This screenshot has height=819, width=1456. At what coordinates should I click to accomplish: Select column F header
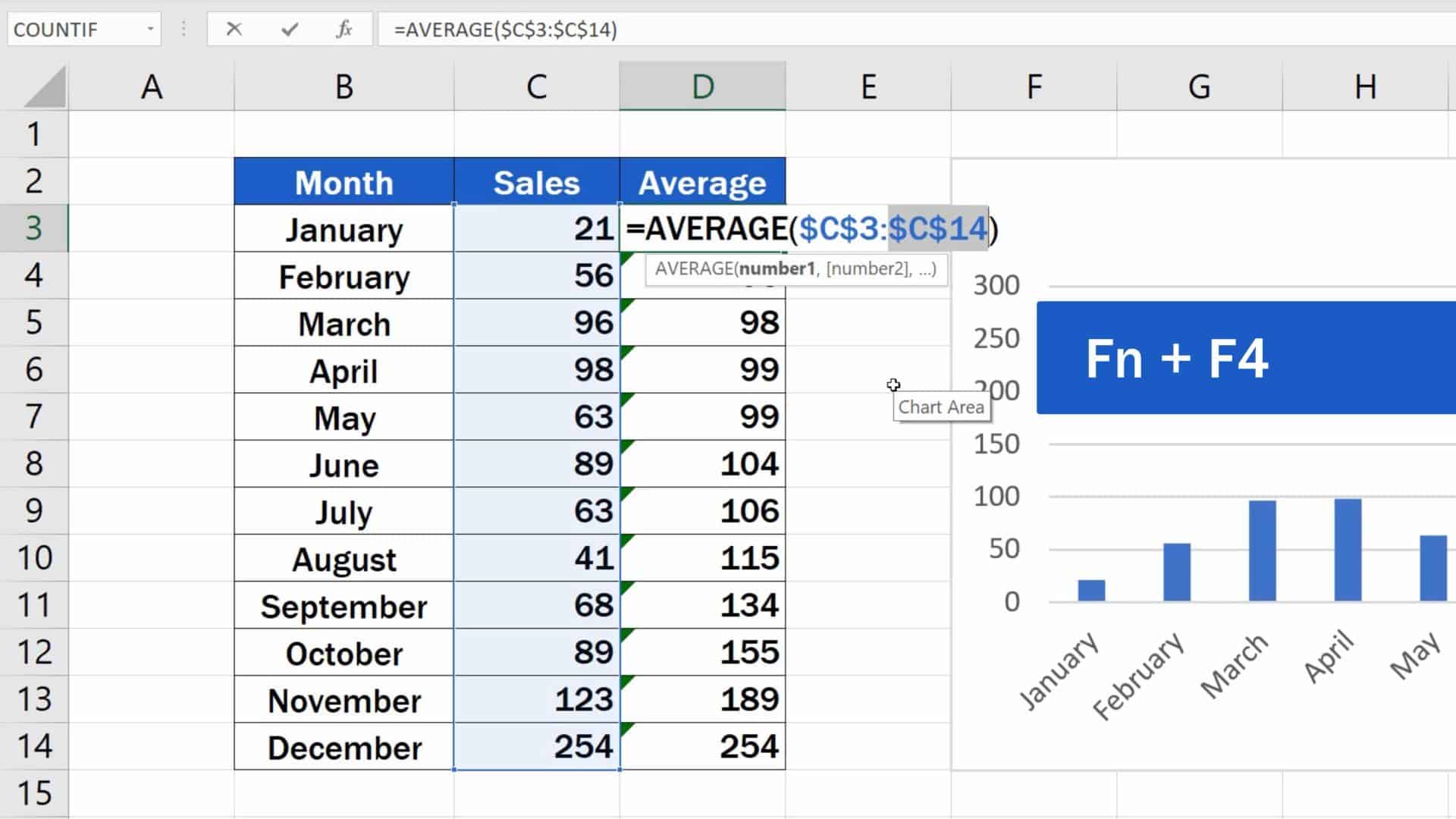tap(1034, 86)
